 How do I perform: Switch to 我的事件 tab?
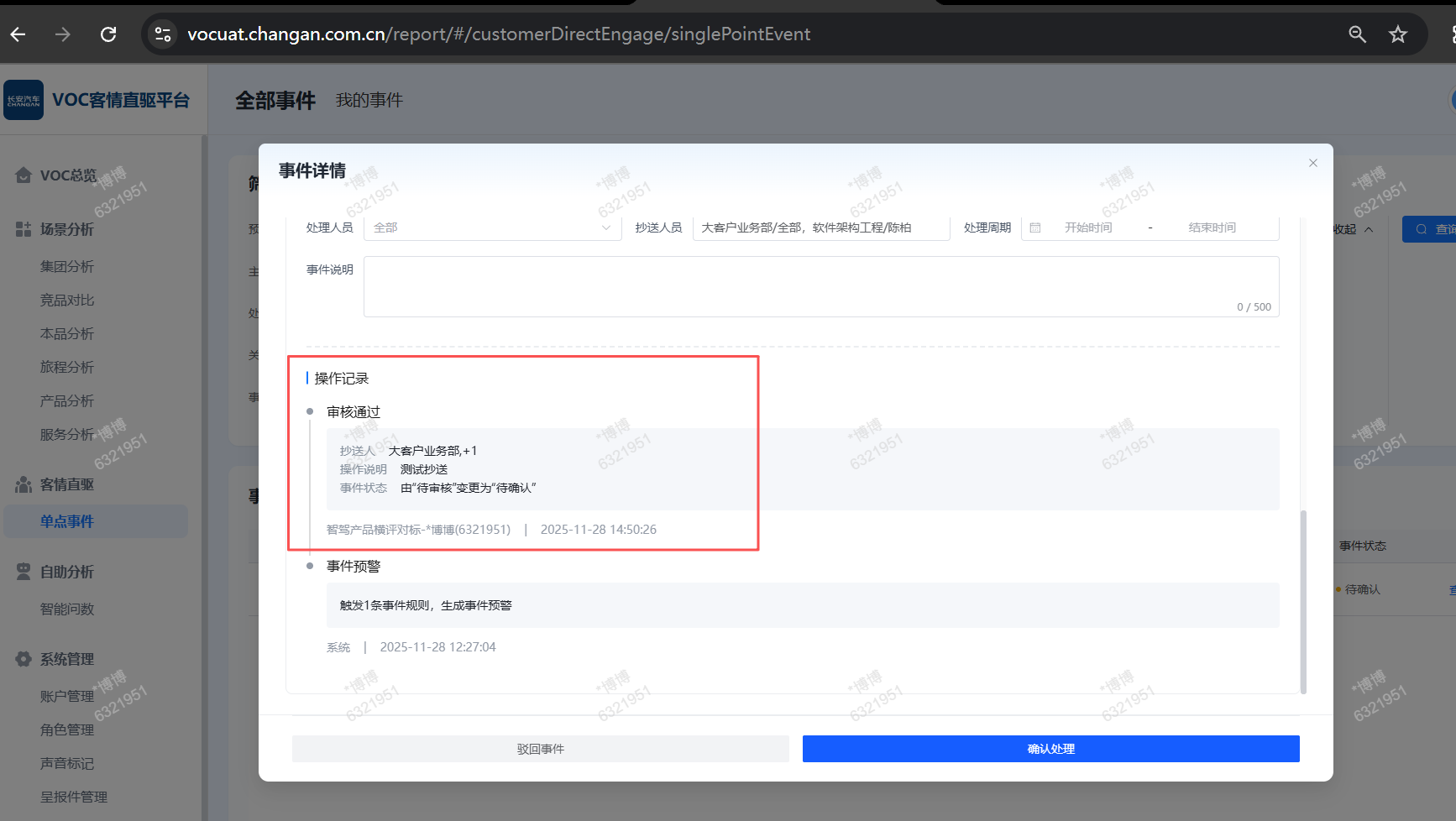tap(369, 100)
